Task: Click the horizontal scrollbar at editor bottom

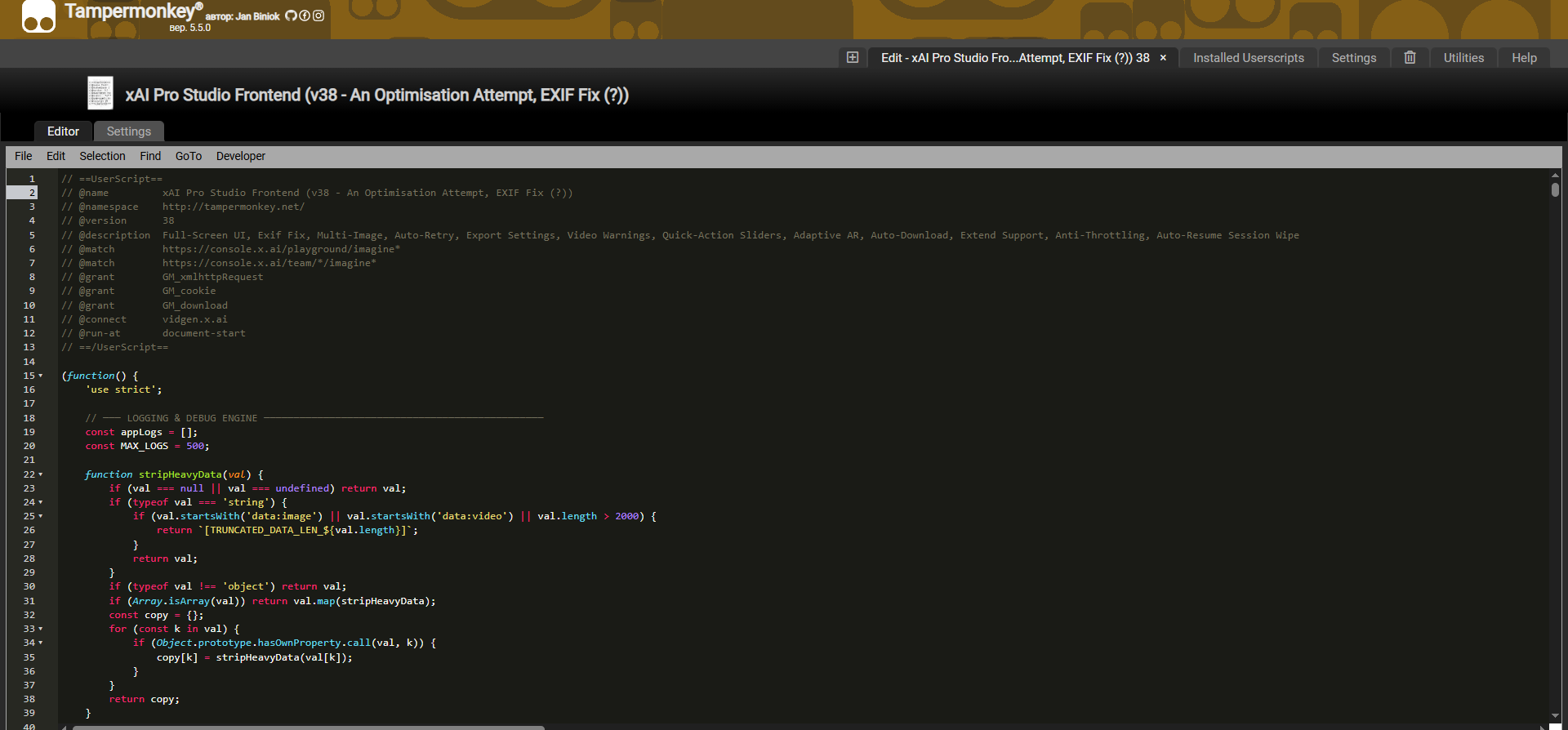Action: coord(309,727)
